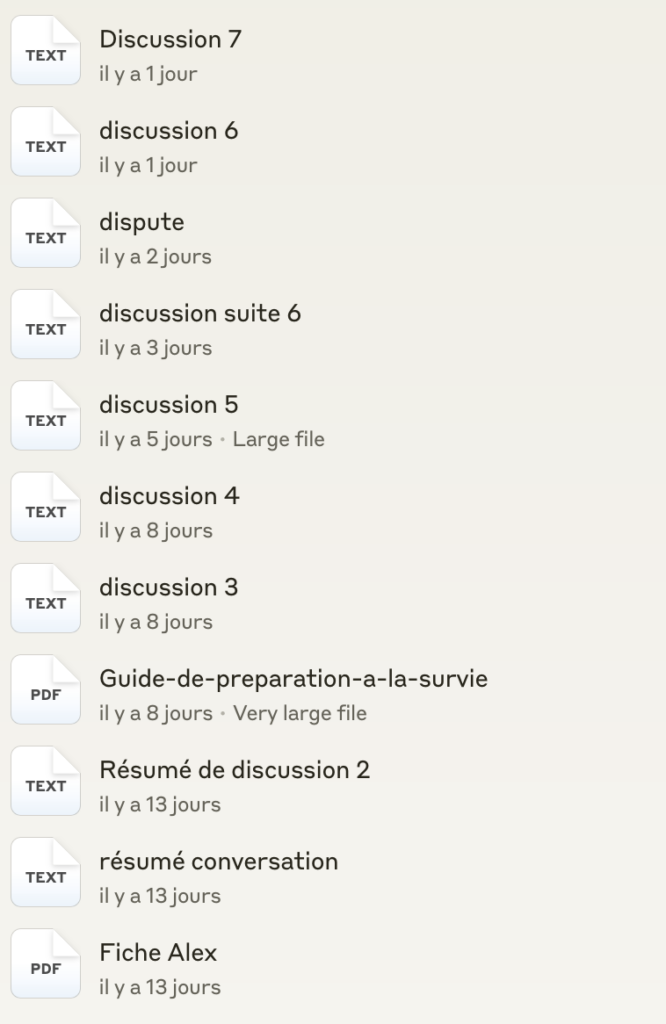Open the file named Discussion 7
This screenshot has width=666, height=1024.
[x=170, y=40]
